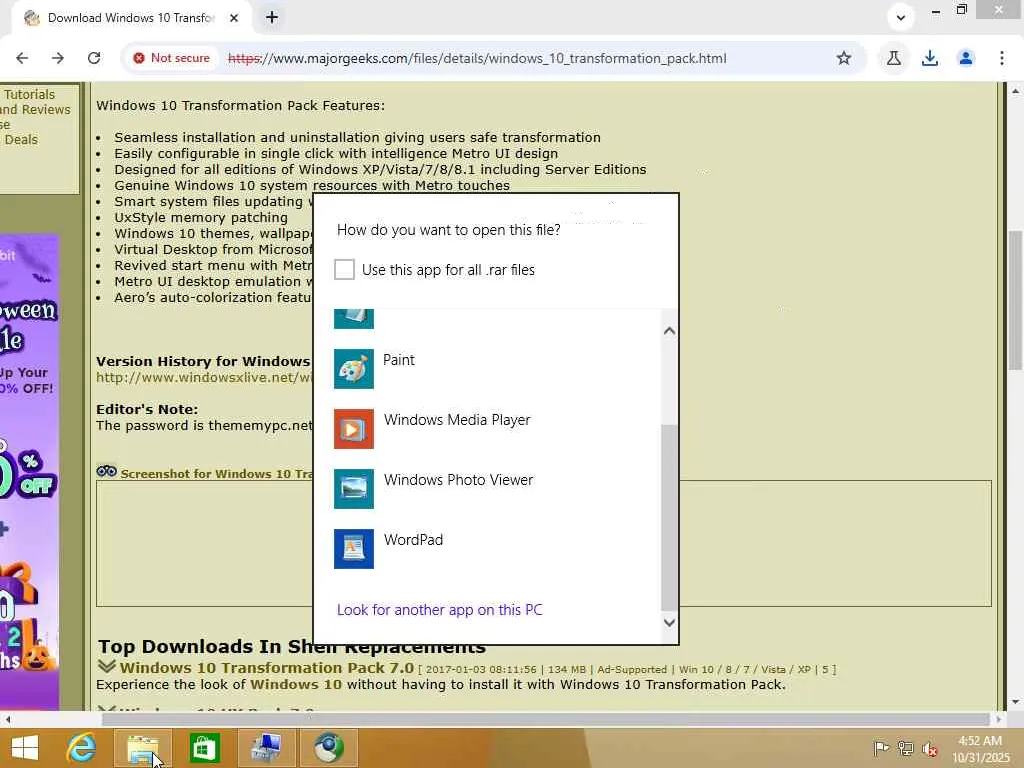Click muted volume tray icon
This screenshot has height=768, width=1024.
pos(929,748)
